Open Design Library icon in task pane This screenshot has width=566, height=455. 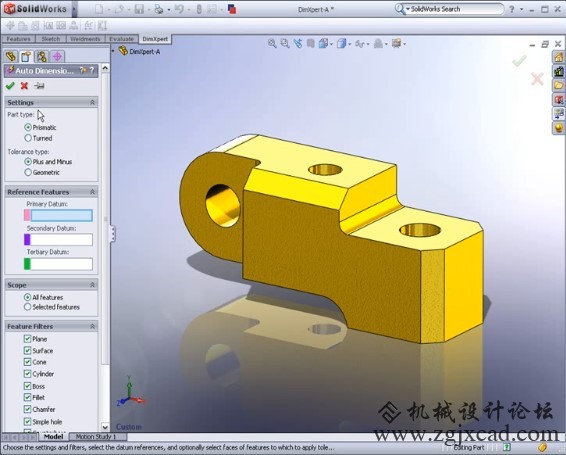[x=559, y=71]
